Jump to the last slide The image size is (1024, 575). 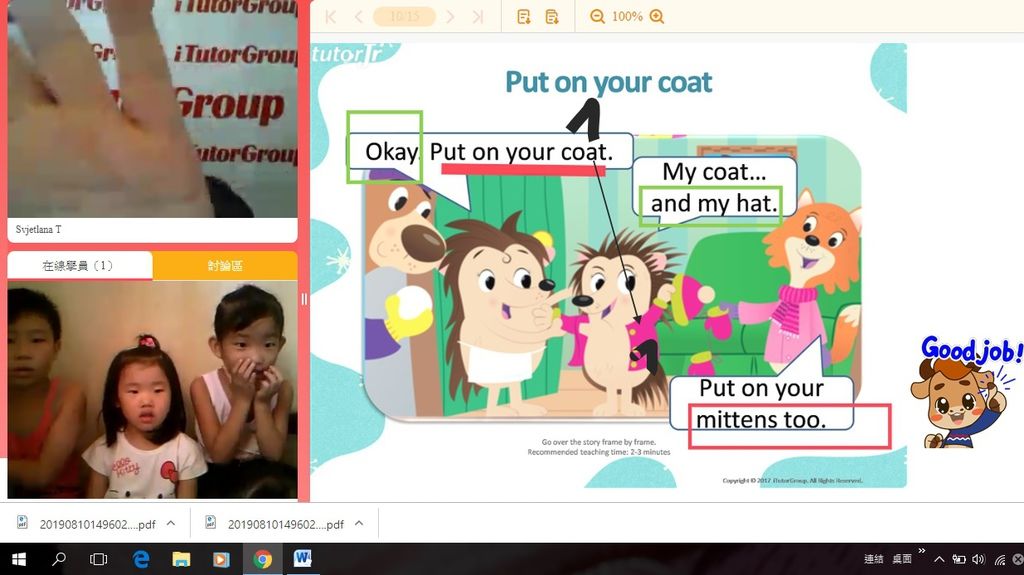point(478,17)
